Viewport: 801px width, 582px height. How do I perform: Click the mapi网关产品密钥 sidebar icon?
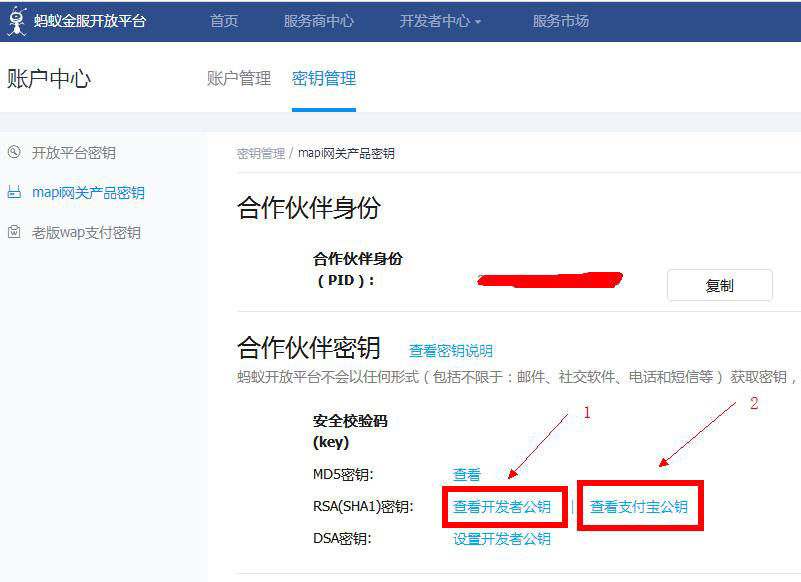pyautogui.click(x=14, y=192)
